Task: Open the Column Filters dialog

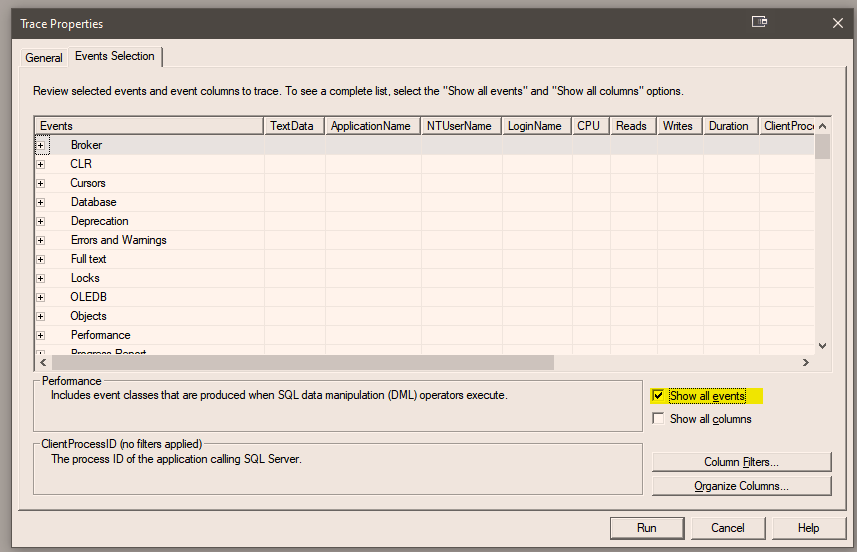Action: [x=742, y=462]
